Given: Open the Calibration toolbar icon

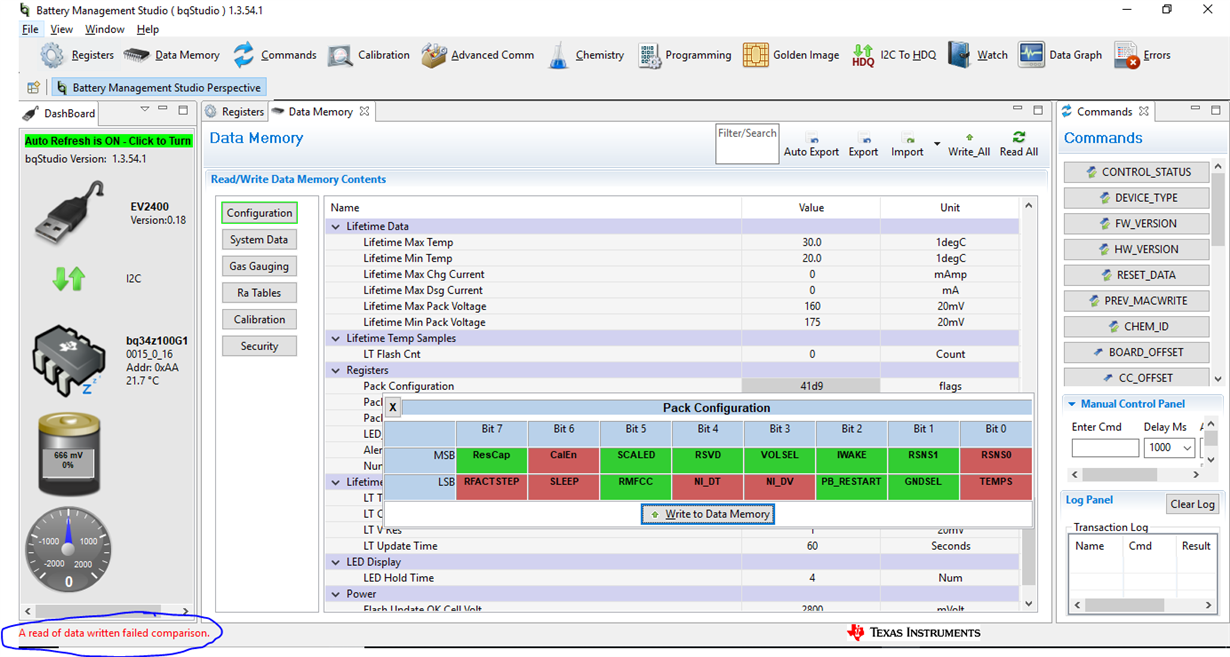Looking at the screenshot, I should pos(340,55).
